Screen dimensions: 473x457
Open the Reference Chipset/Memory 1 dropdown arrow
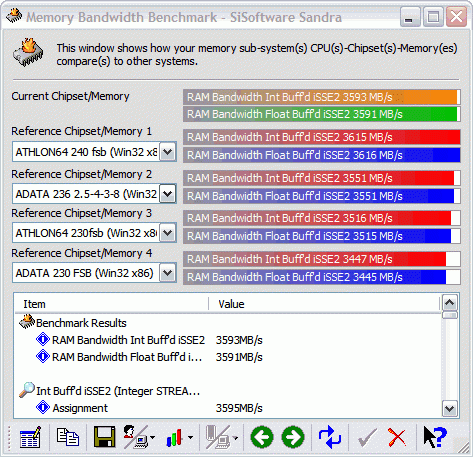click(x=168, y=152)
